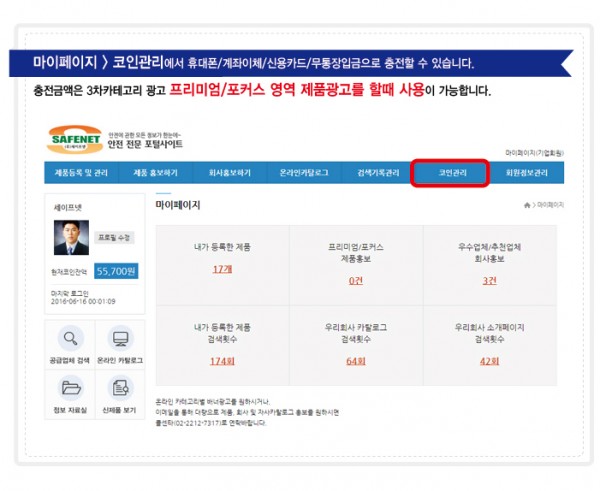The height and width of the screenshot is (491, 600).
Task: Open the highlighted 코인관리 menu
Action: click(x=450, y=173)
